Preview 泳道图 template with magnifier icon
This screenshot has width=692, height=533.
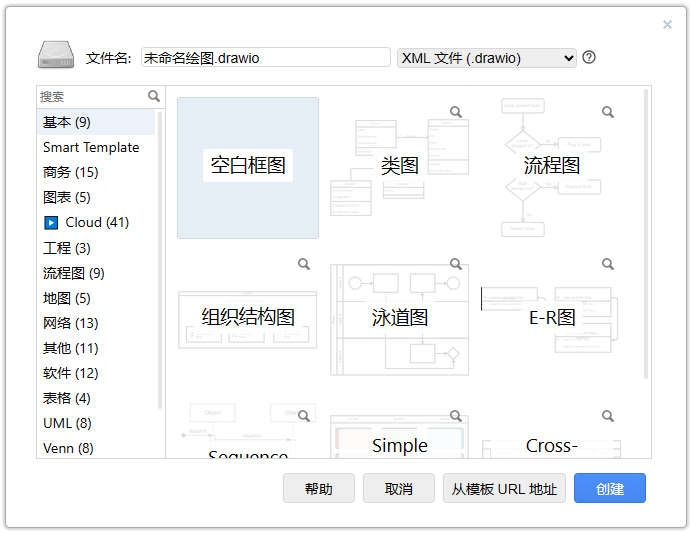tap(455, 264)
